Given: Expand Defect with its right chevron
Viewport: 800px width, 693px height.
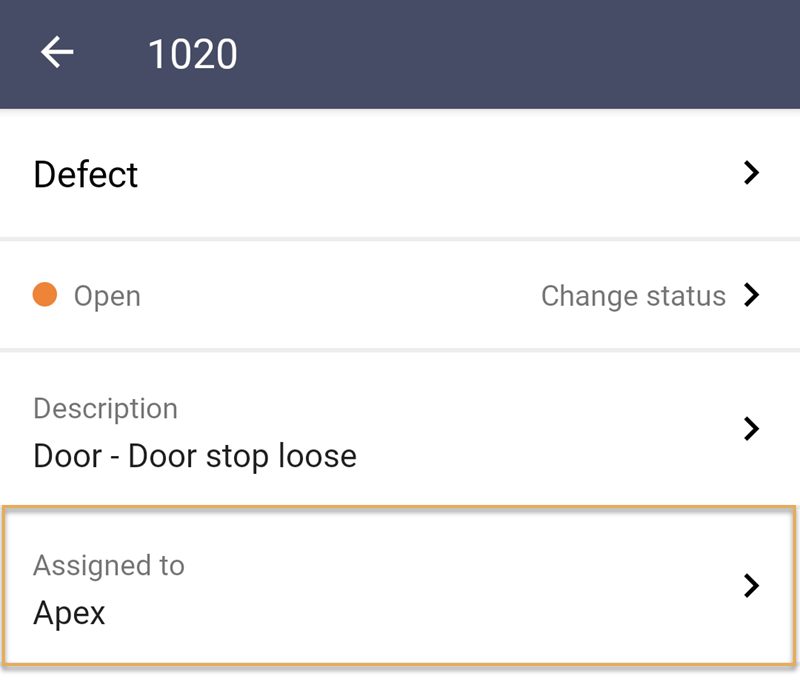Looking at the screenshot, I should pyautogui.click(x=751, y=172).
